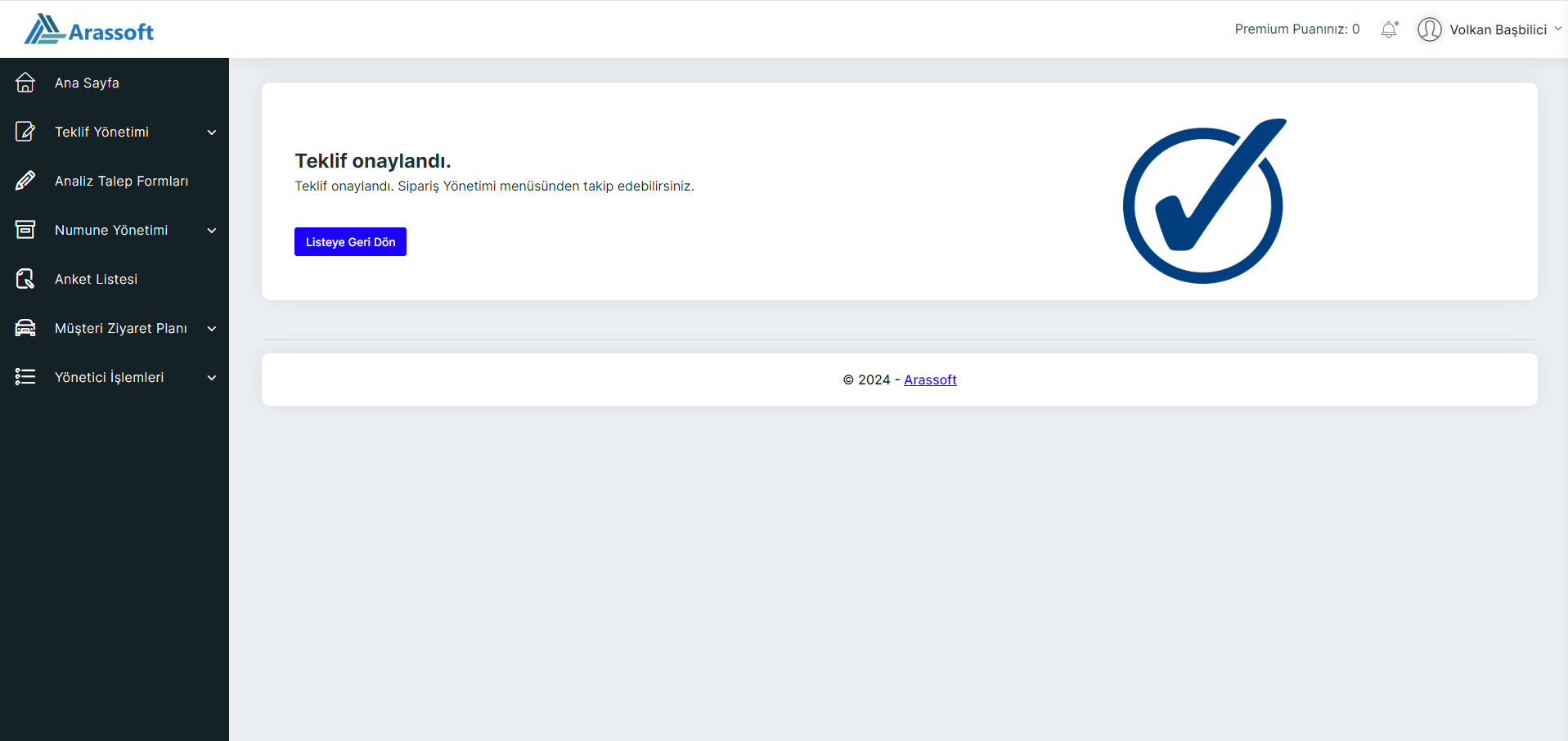Click the Teklif Yönetimi edit icon

25,132
